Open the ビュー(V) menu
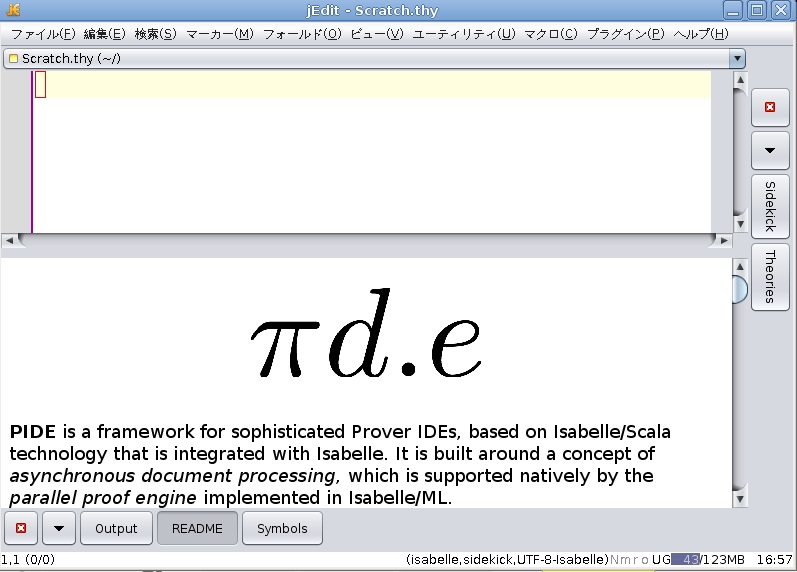 click(x=377, y=34)
